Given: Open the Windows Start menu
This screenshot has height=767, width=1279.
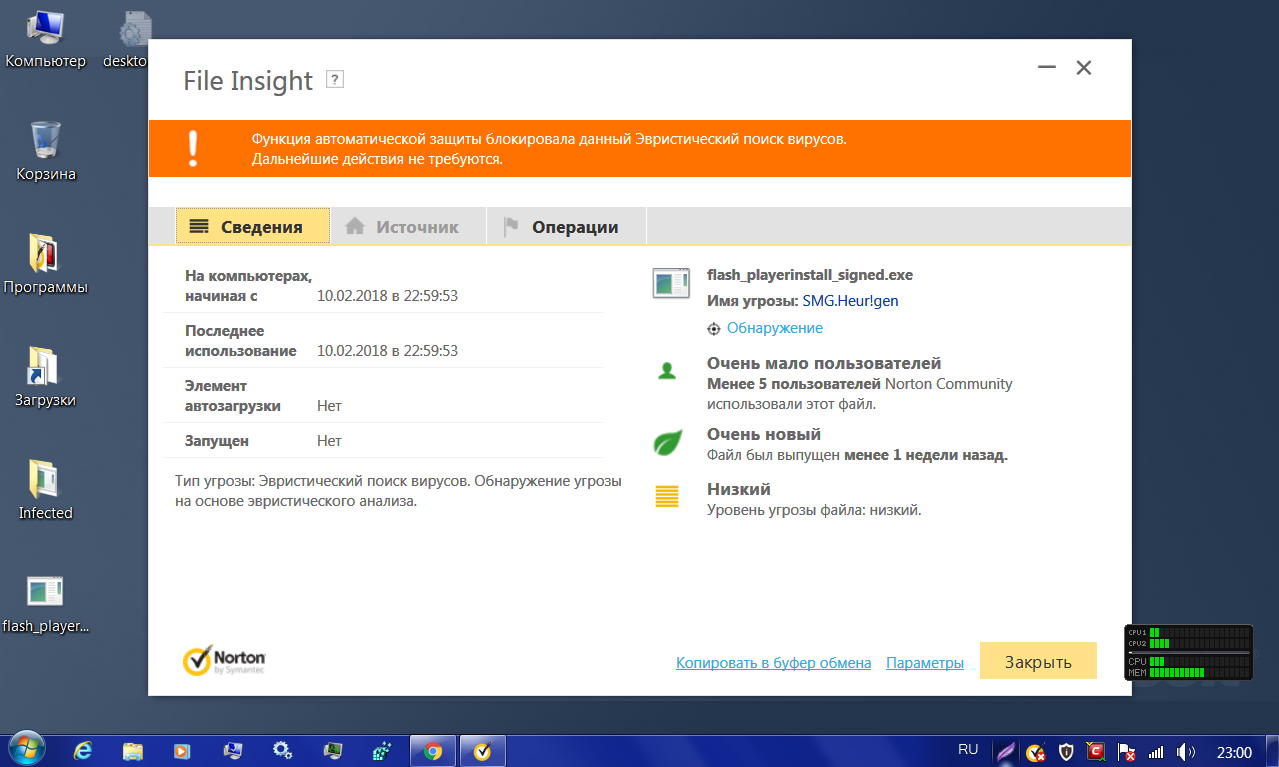Looking at the screenshot, I should (x=26, y=749).
